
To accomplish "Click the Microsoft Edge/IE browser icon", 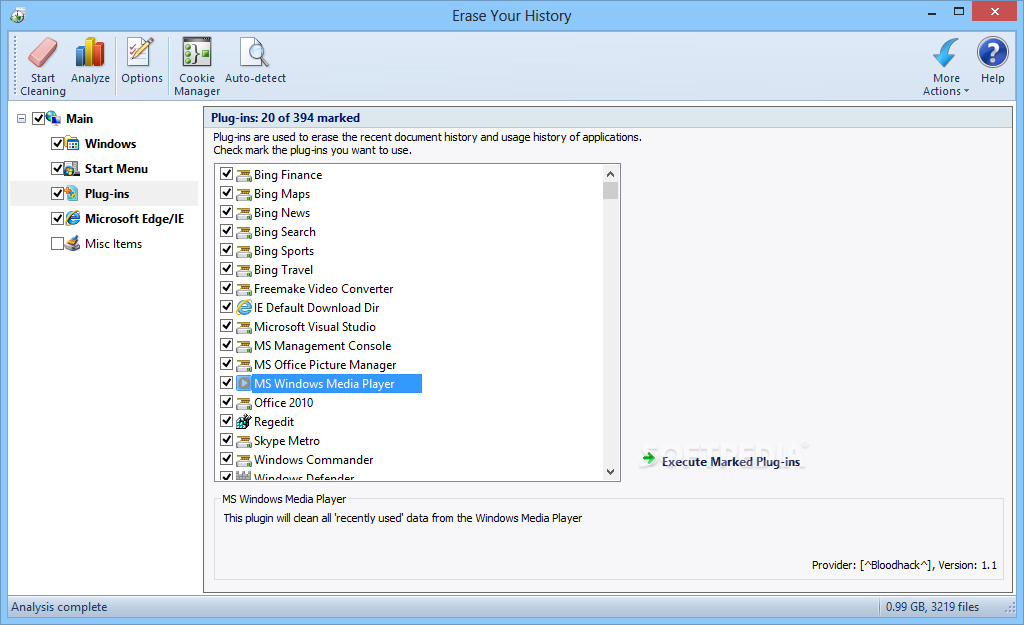I will click(72, 218).
